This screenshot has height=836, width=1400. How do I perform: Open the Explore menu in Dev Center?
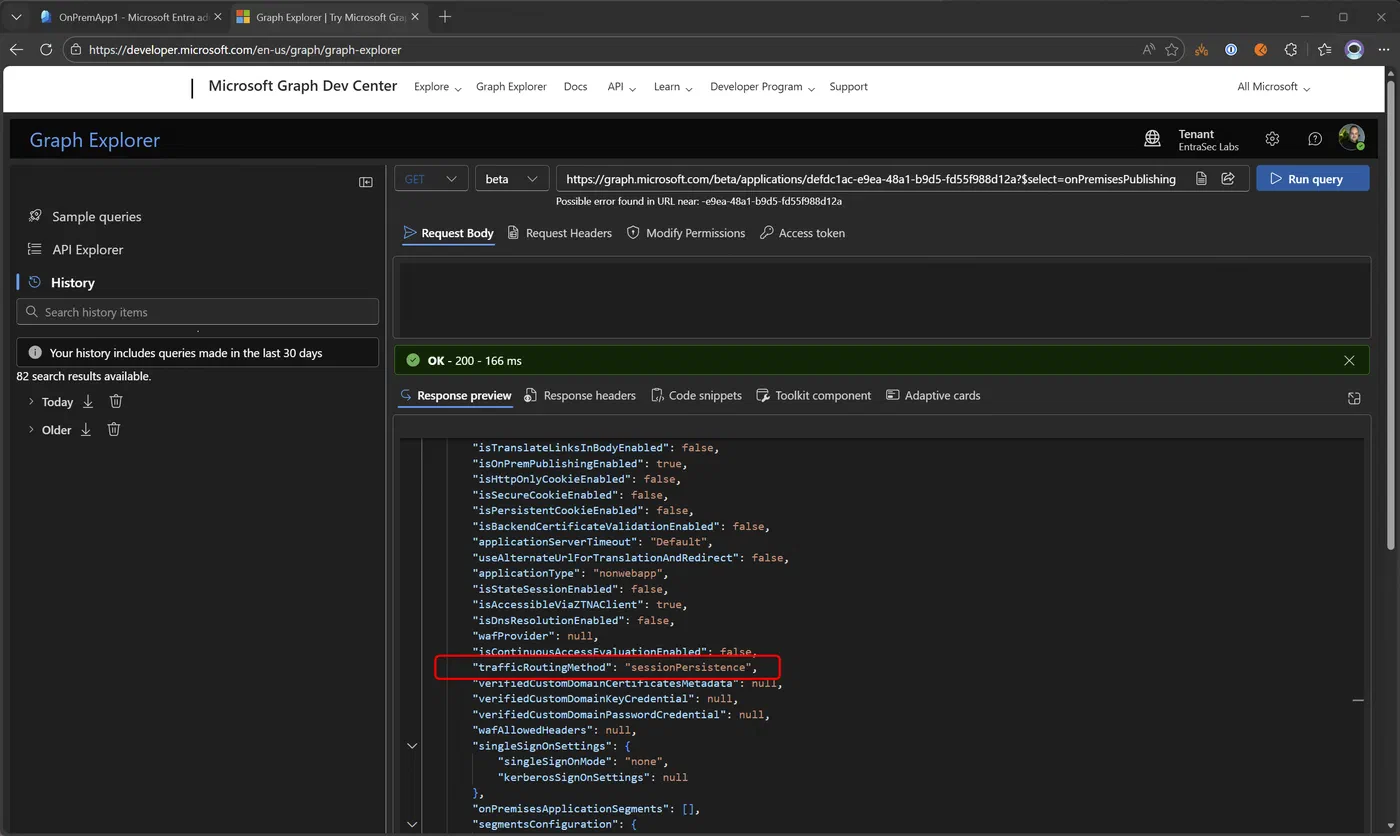(437, 87)
